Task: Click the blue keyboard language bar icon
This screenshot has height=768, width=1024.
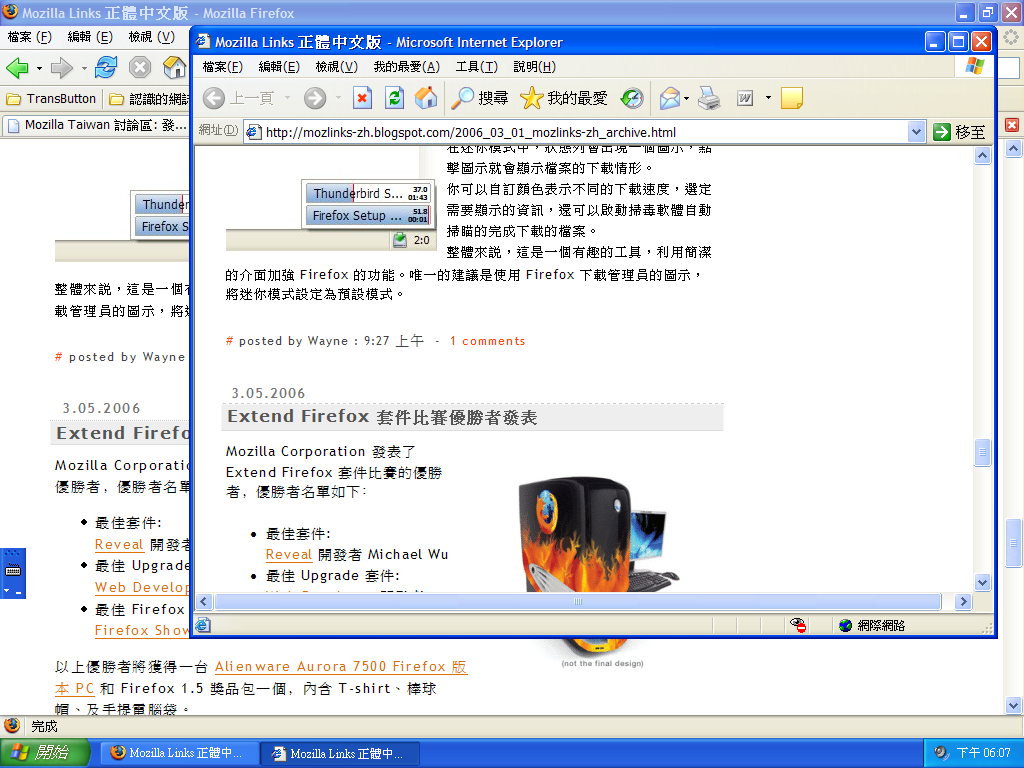Action: coord(12,570)
